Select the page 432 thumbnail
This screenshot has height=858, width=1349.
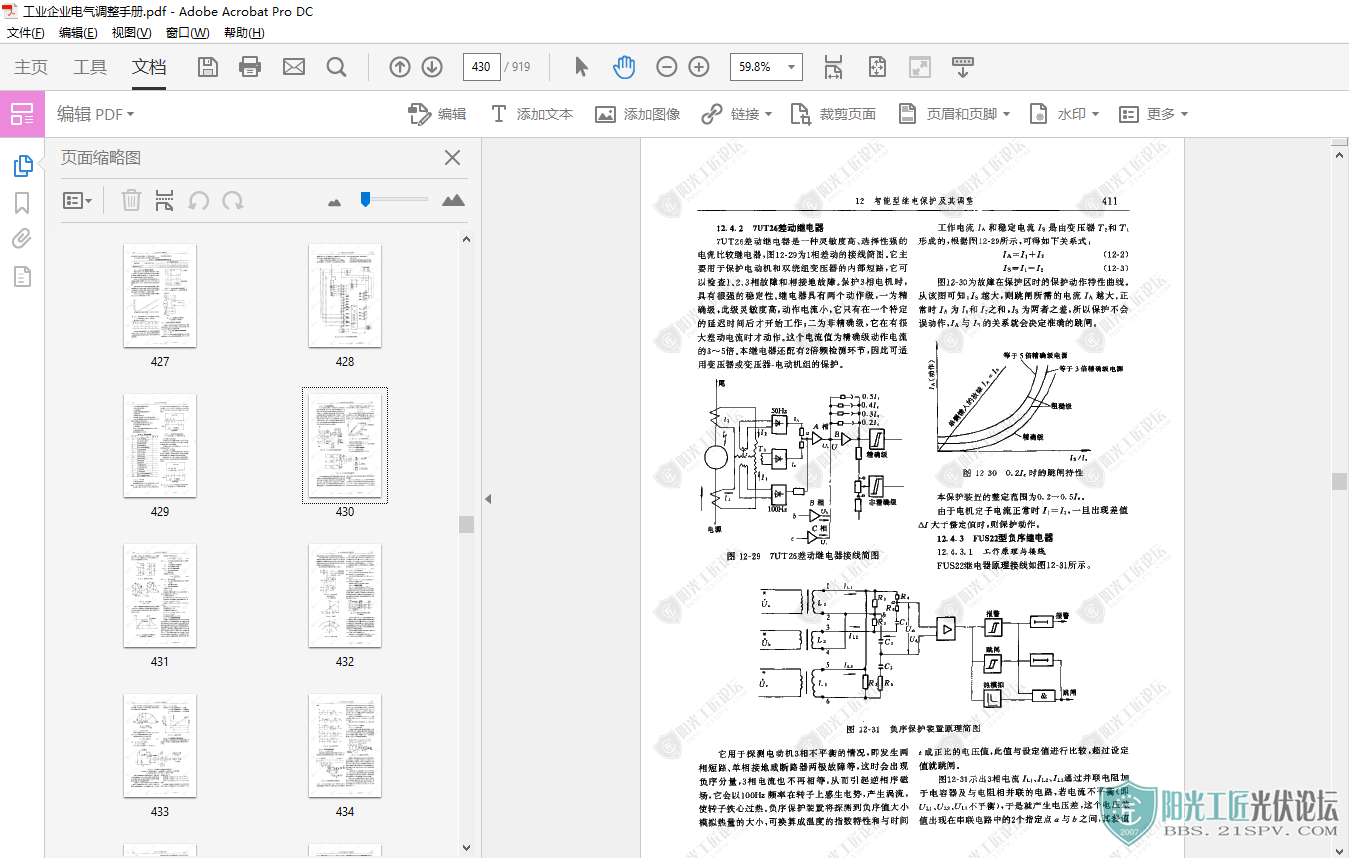345,595
